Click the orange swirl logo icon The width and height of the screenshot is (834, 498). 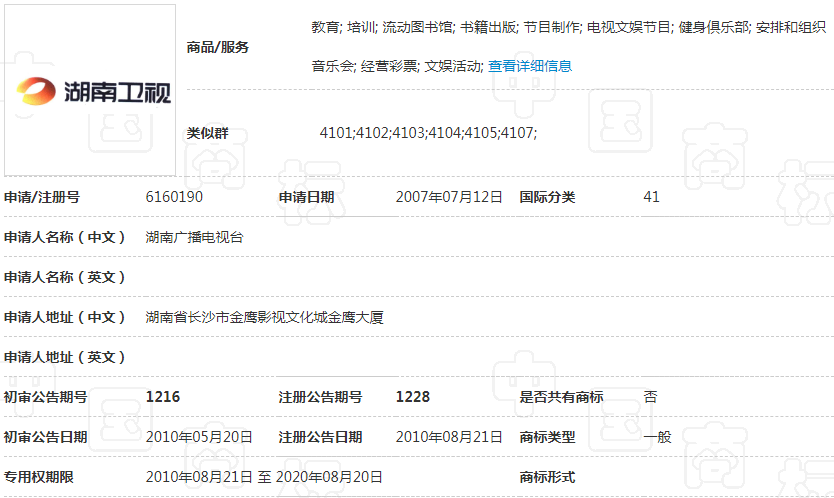36,91
